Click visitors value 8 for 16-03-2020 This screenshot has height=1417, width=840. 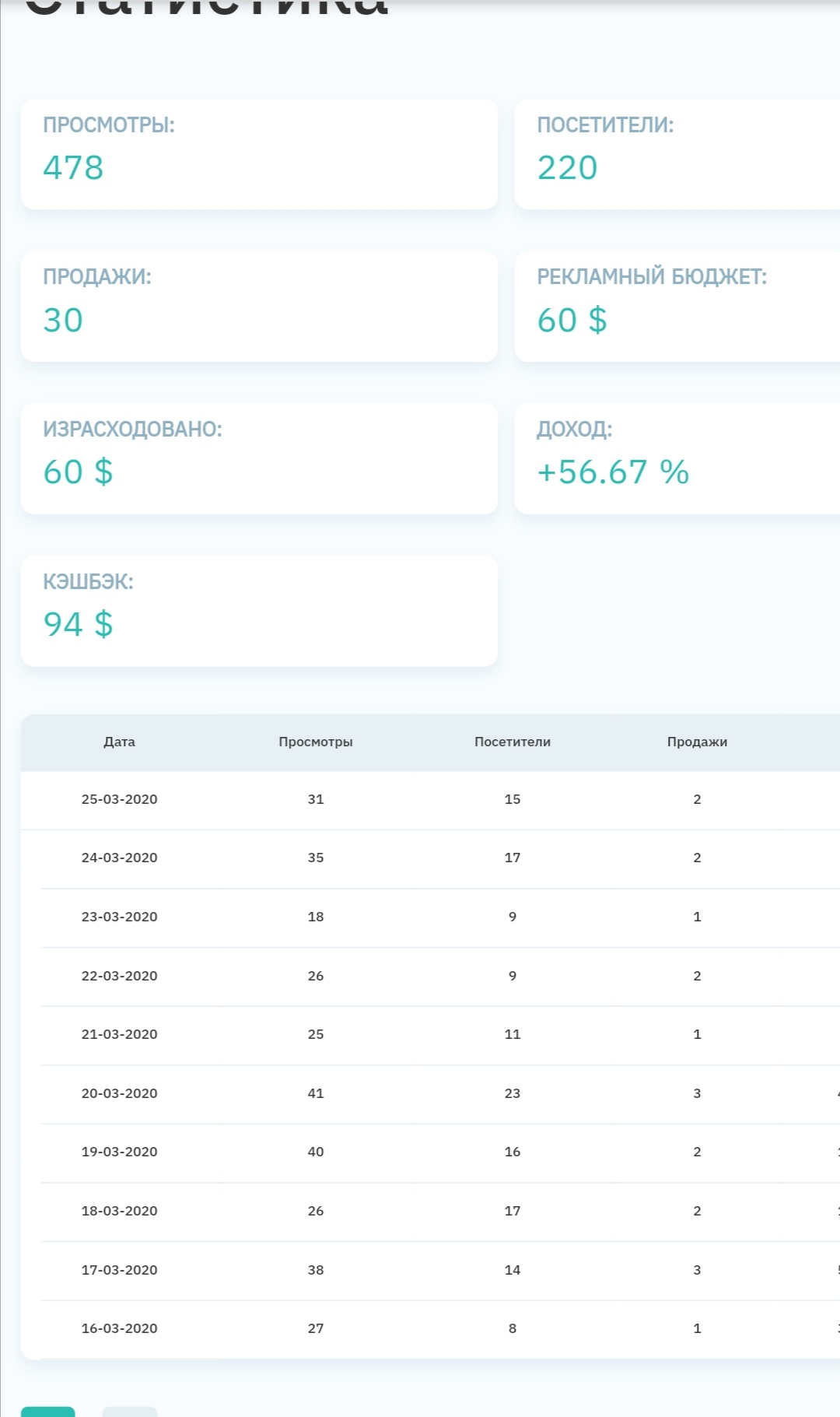click(x=513, y=1328)
